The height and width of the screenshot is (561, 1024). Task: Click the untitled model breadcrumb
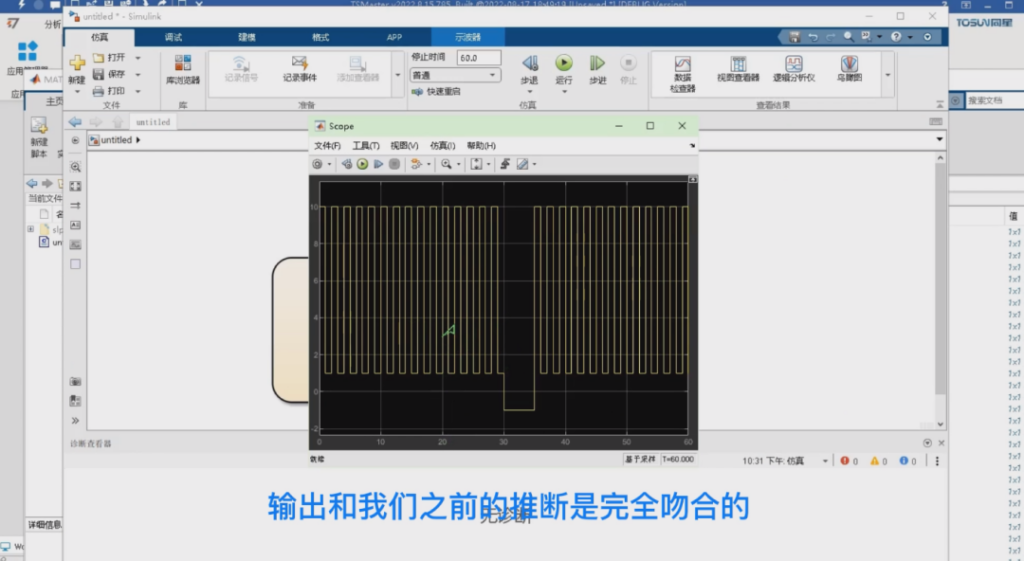click(x=115, y=140)
